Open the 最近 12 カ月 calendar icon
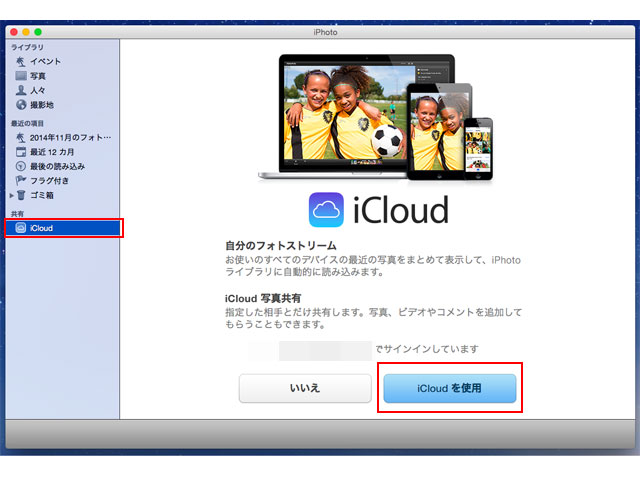This screenshot has width=640, height=480. [21, 152]
